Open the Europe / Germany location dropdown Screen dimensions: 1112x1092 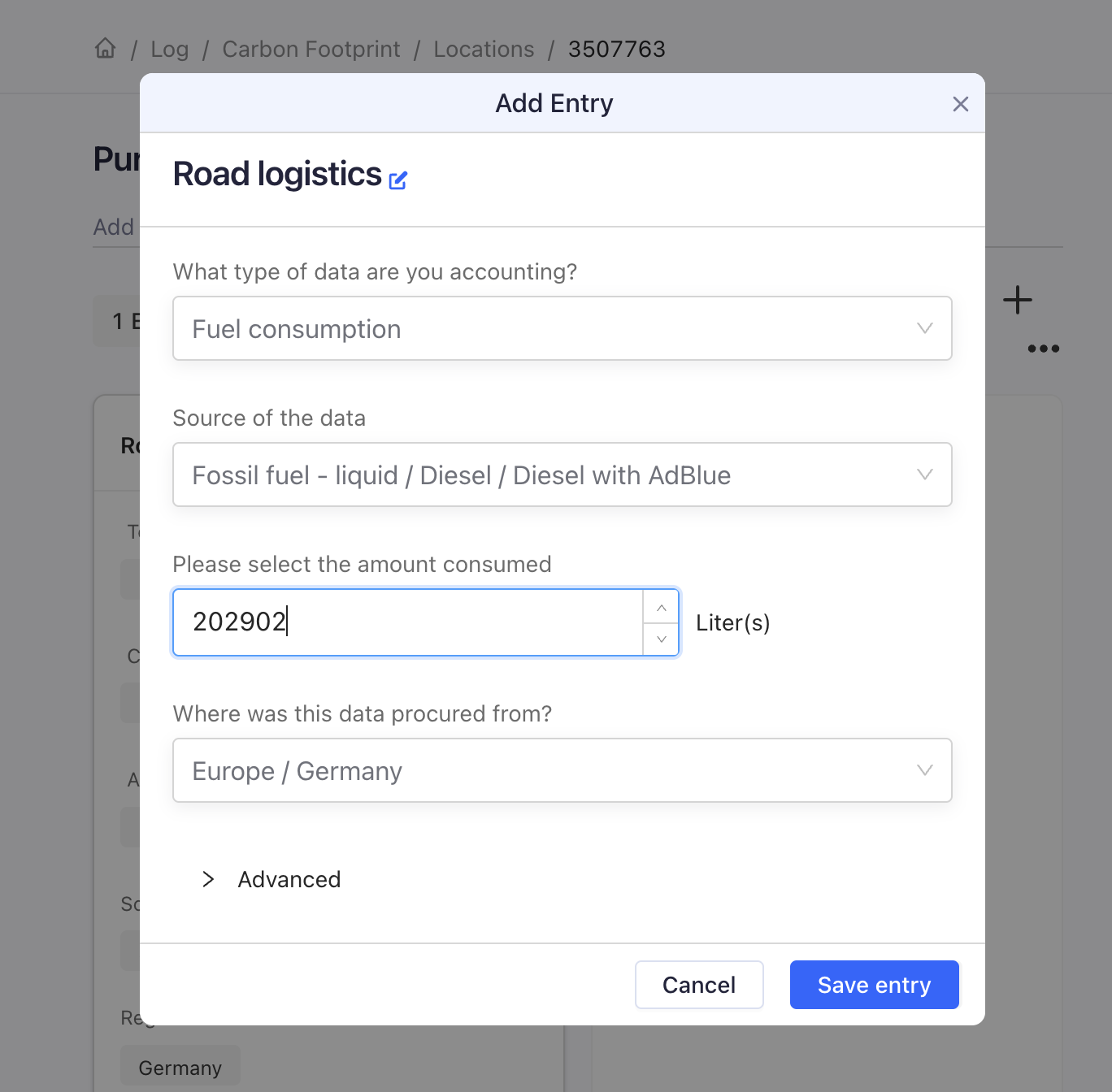(563, 770)
